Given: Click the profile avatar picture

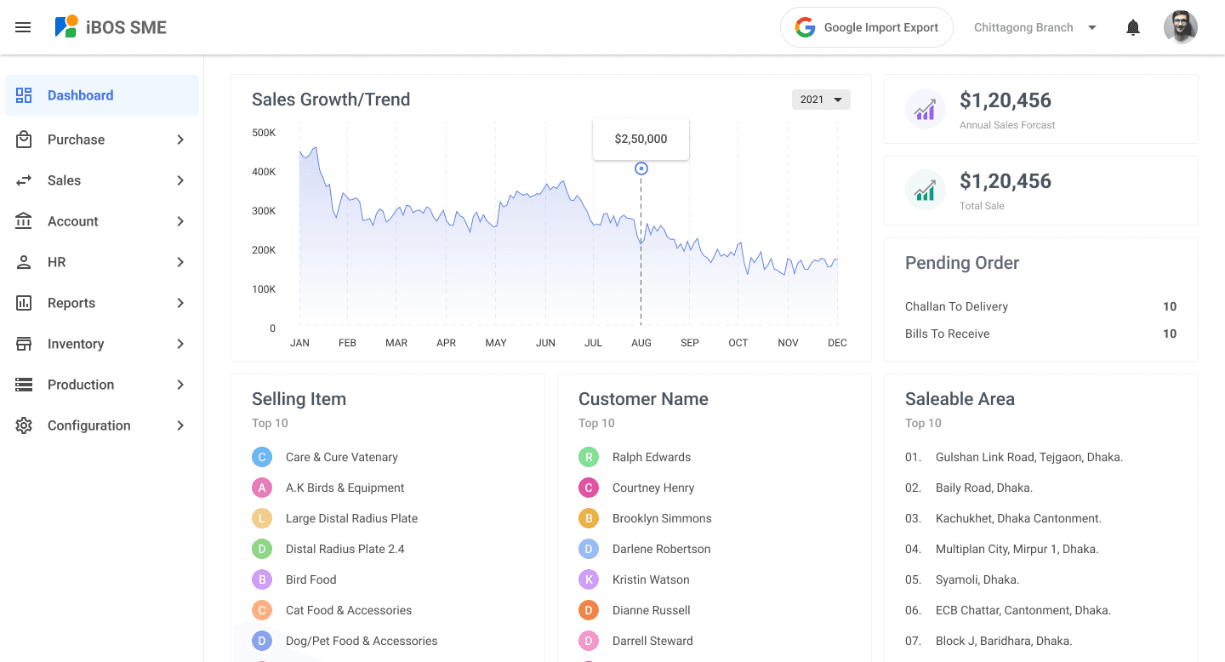Looking at the screenshot, I should [x=1181, y=27].
